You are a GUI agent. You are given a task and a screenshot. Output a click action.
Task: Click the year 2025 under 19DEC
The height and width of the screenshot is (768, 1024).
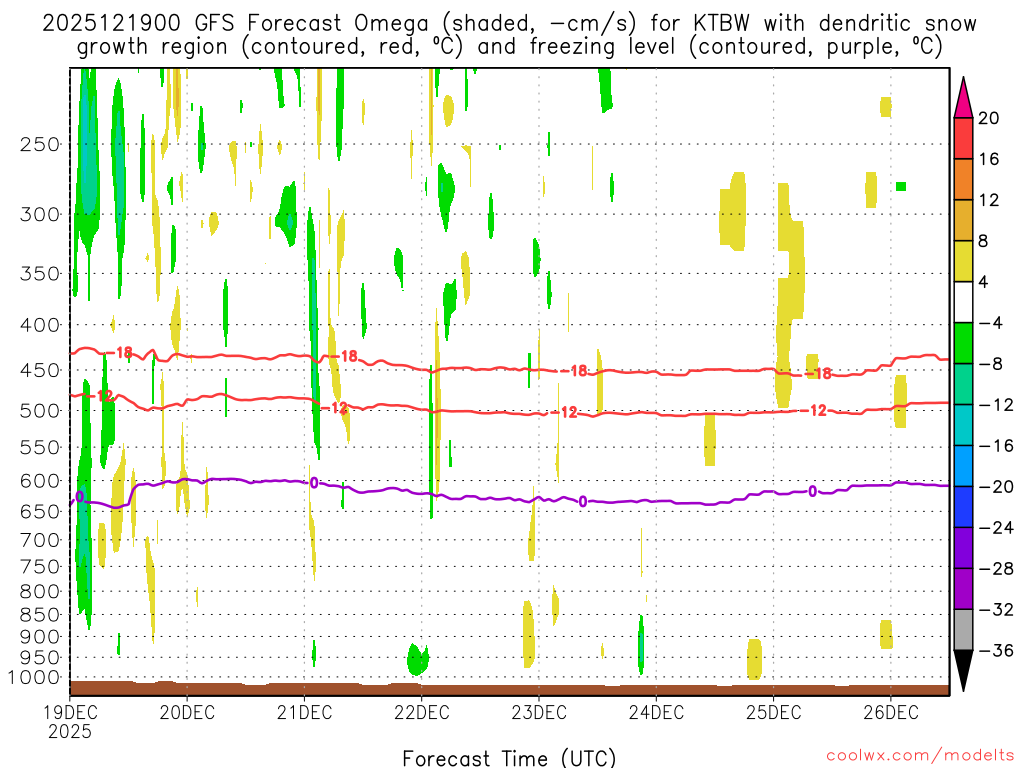click(70, 731)
